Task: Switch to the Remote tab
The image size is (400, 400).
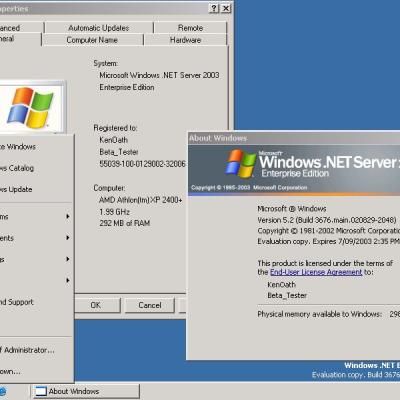Action: click(x=190, y=28)
